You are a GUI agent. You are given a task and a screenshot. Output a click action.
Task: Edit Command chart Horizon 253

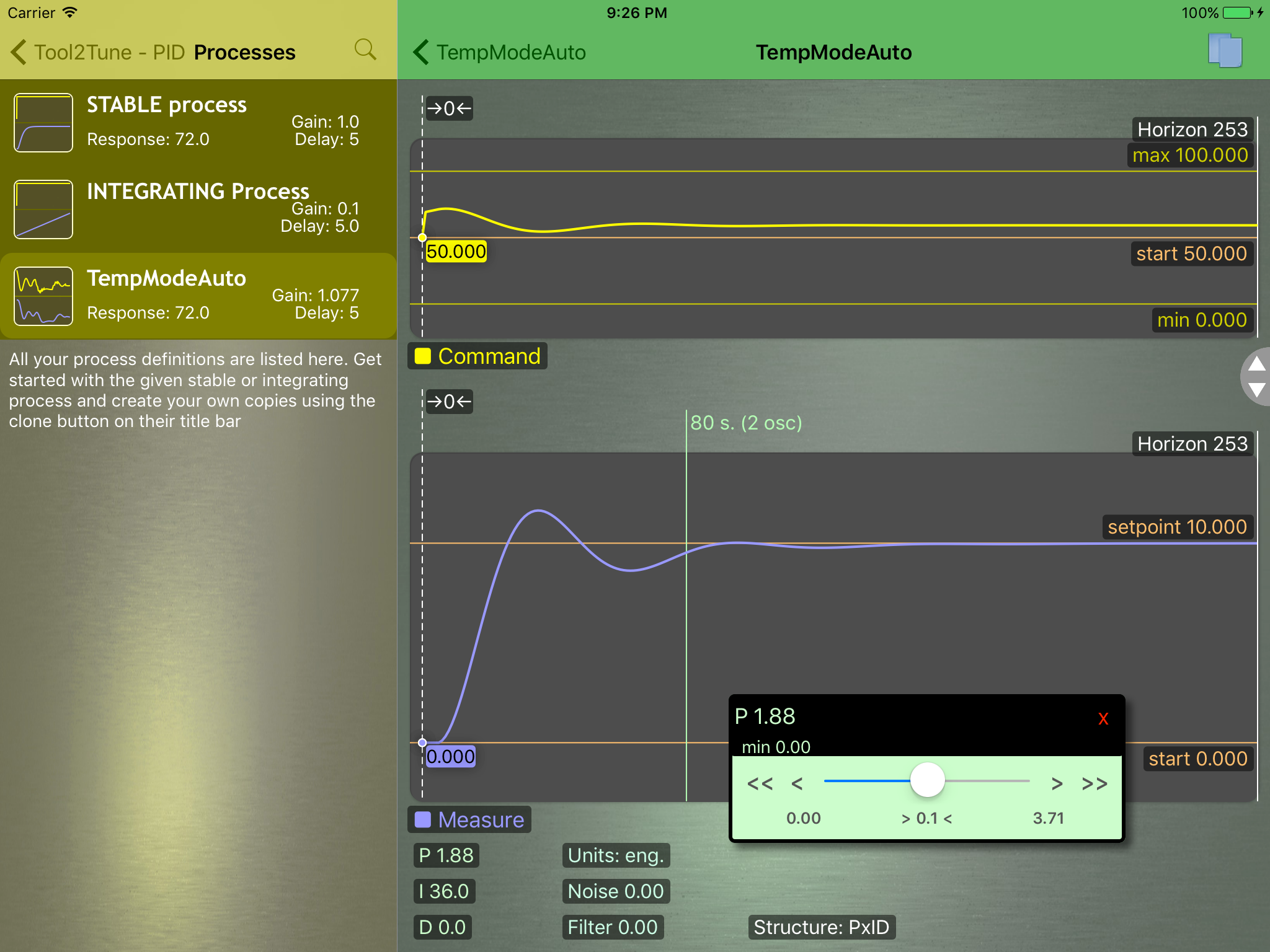coord(1192,130)
